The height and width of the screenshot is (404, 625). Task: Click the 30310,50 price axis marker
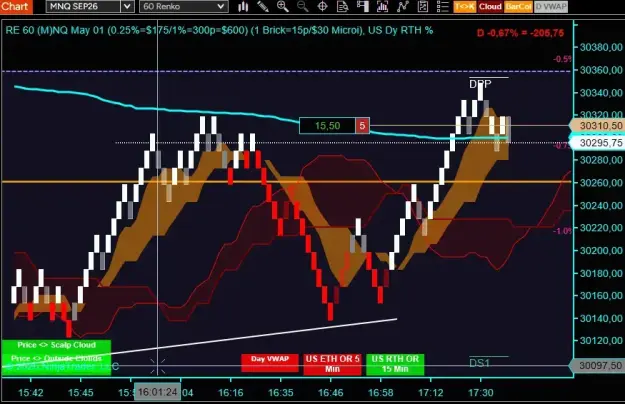coord(597,126)
